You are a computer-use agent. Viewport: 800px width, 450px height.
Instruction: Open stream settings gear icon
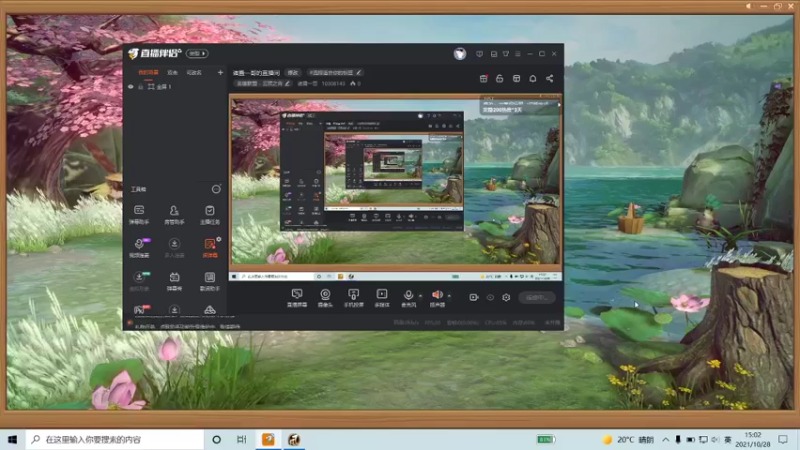pos(506,297)
